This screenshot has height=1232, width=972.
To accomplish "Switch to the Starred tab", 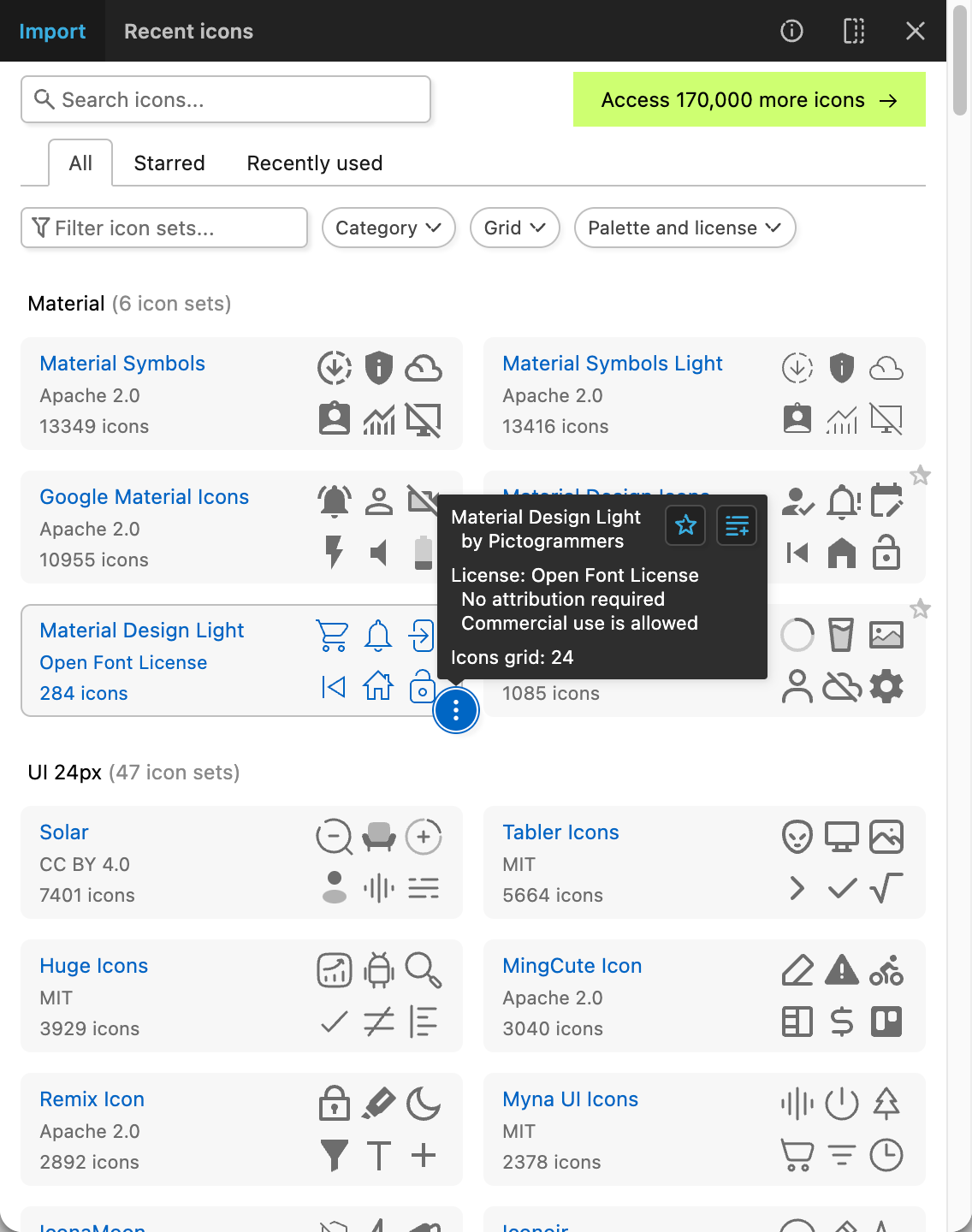I will pyautogui.click(x=169, y=163).
